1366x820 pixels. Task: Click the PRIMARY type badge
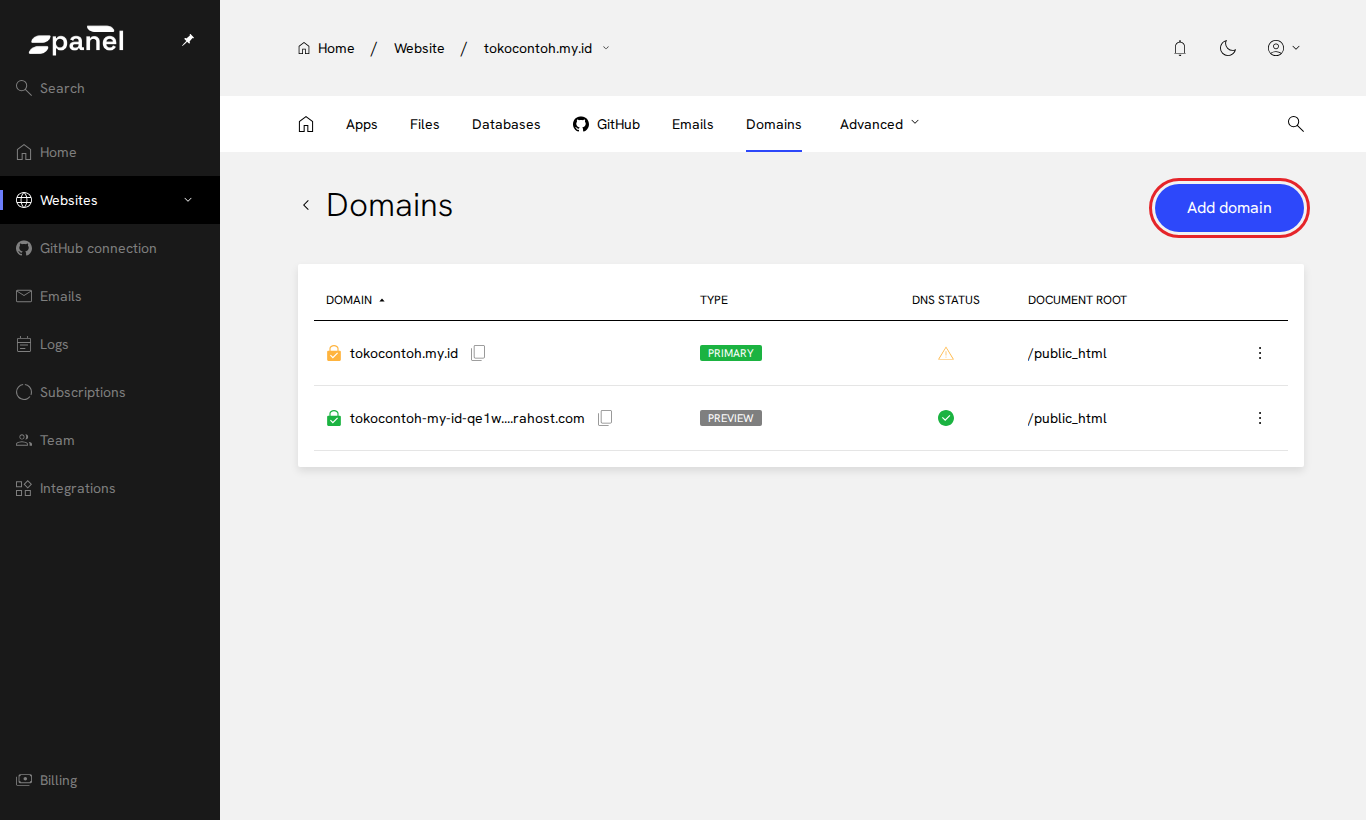click(731, 353)
